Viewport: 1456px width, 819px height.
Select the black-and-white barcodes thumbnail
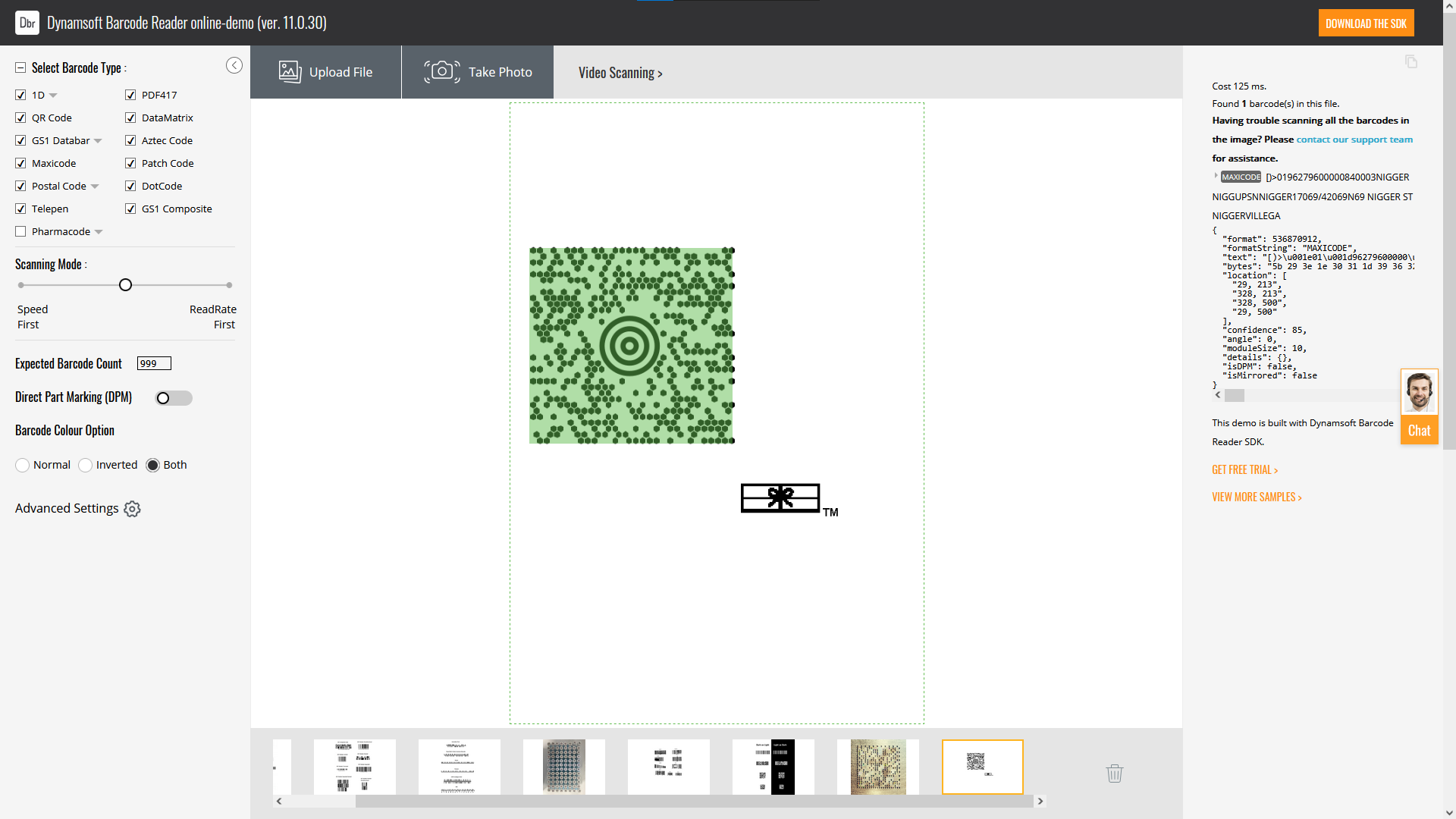pos(773,767)
